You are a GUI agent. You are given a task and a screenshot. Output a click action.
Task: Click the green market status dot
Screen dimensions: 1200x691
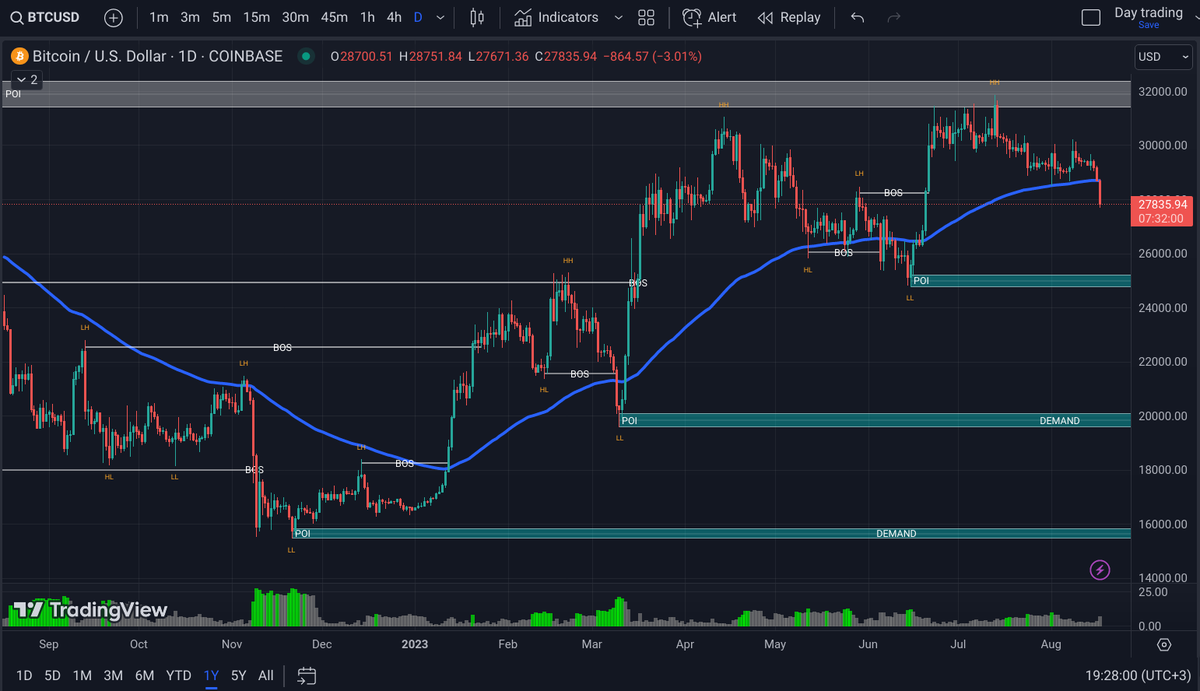pyautogui.click(x=305, y=57)
